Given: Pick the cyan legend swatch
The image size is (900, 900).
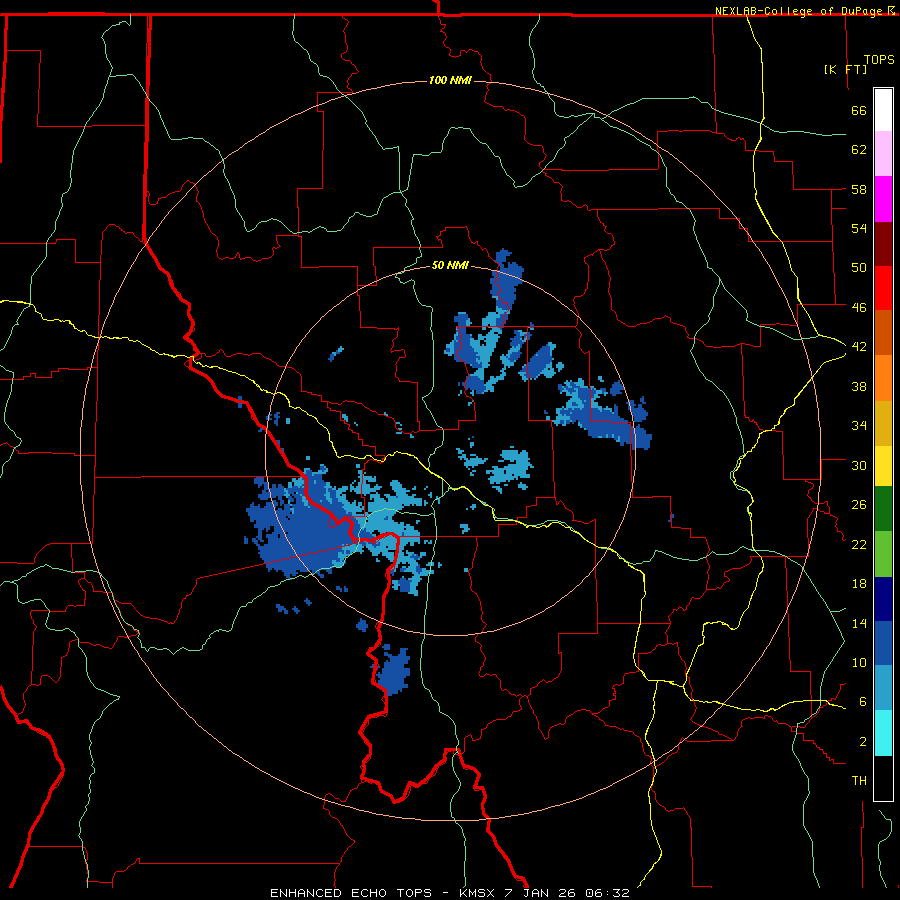Looking at the screenshot, I should click(883, 733).
